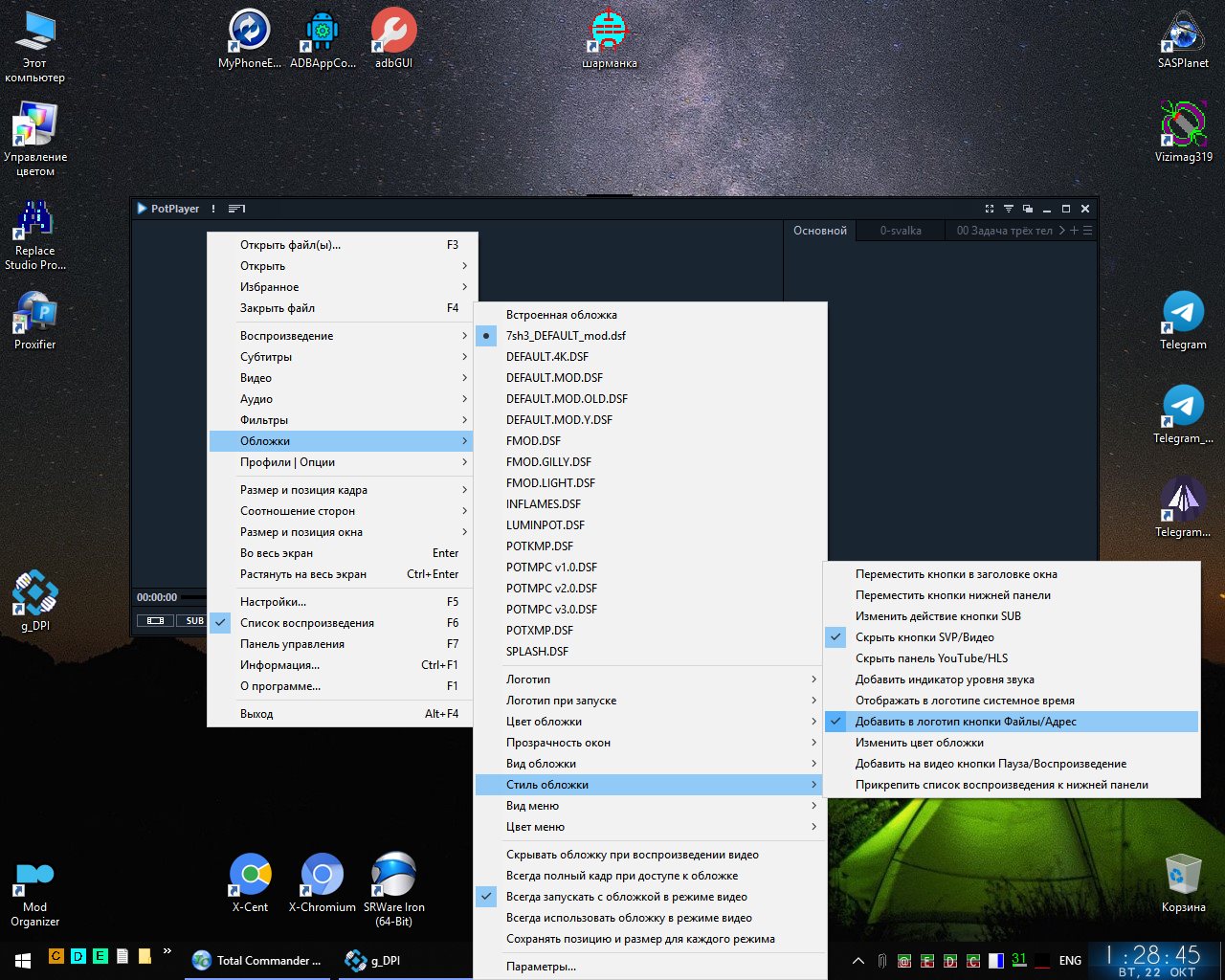
Task: Expand the Аудио submenu
Action: 340,399
